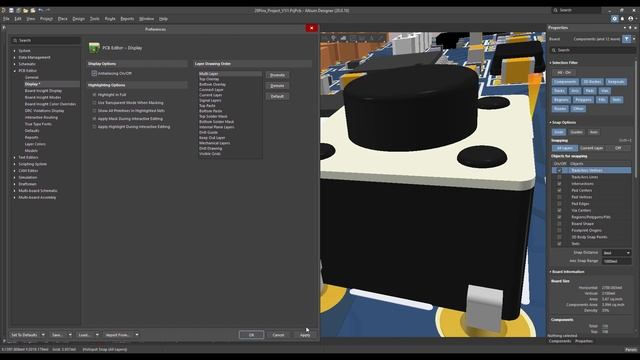Viewport: 640px width, 360px height.
Task: Click the Panels button in status bar
Action: pos(631,350)
